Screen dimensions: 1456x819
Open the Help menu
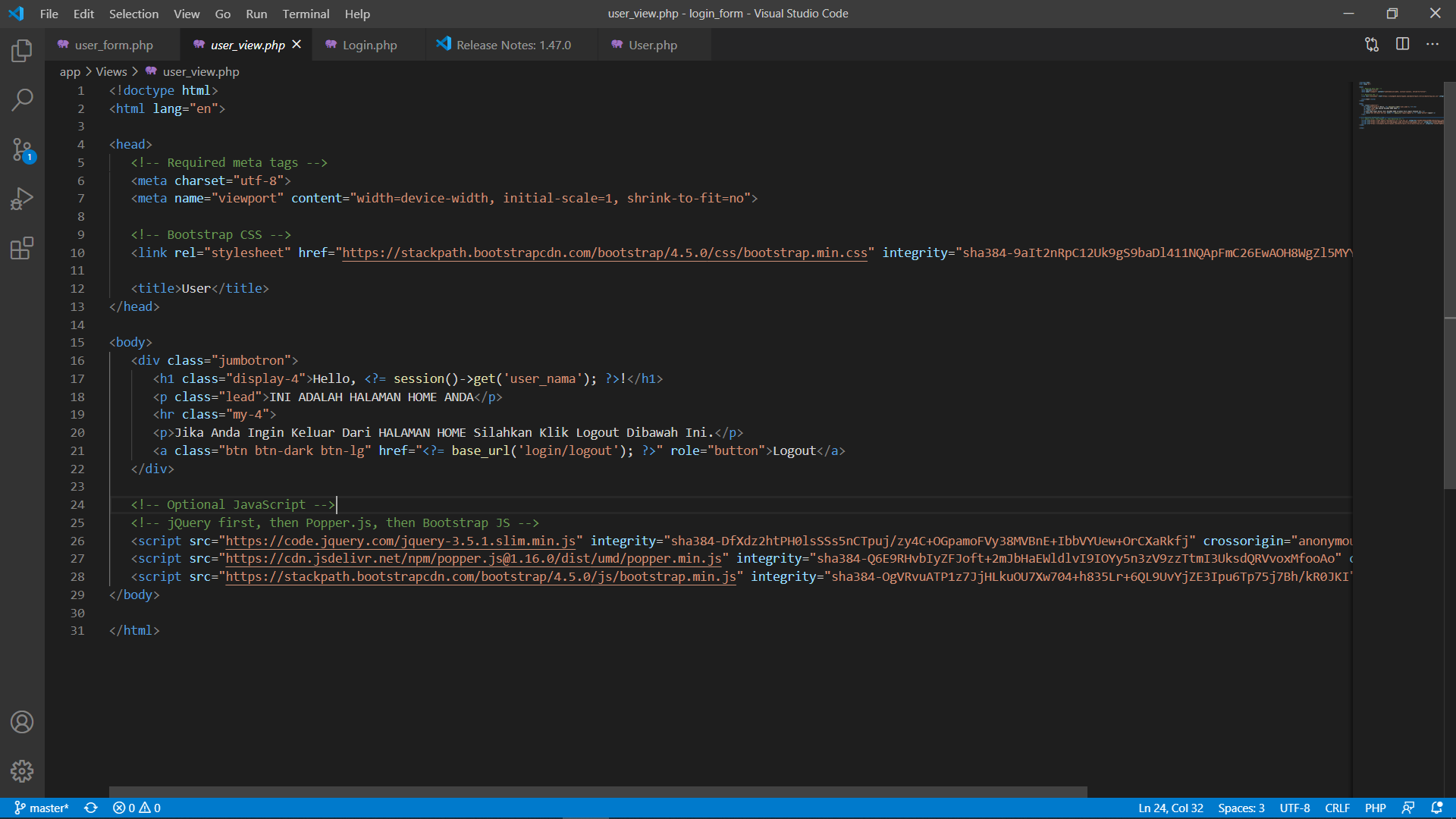pyautogui.click(x=357, y=14)
